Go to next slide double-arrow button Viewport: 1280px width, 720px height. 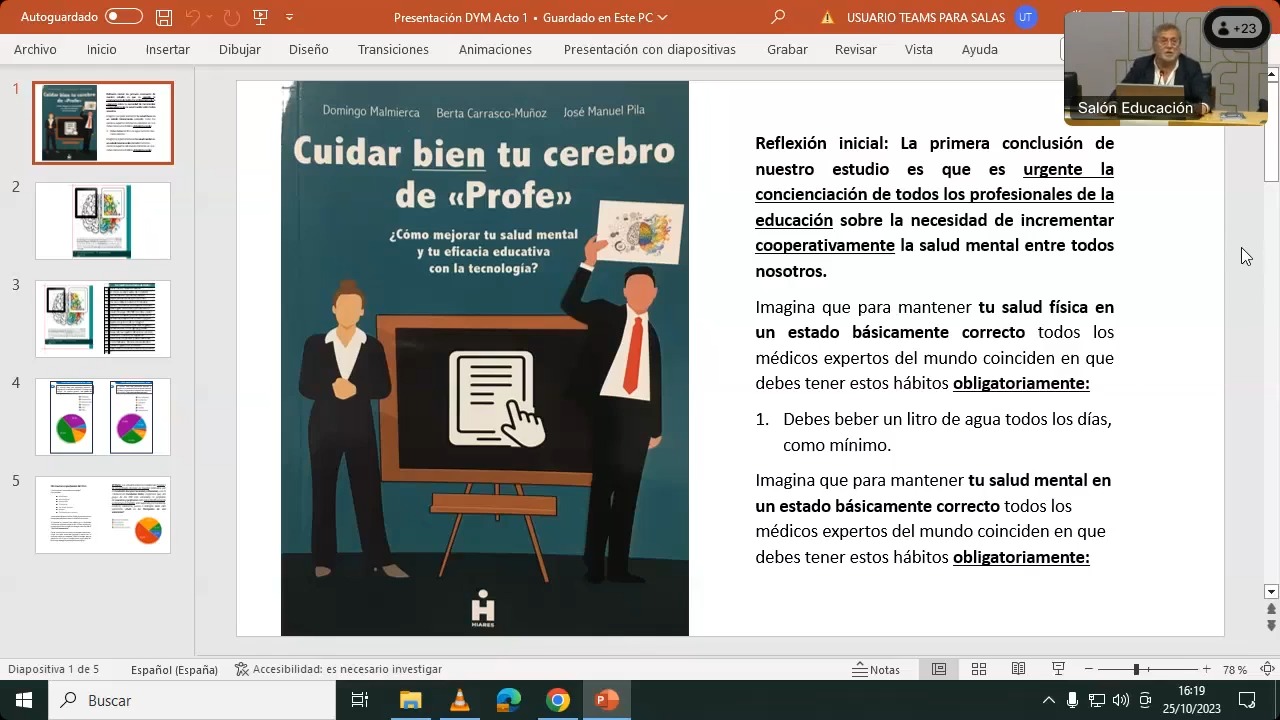[1272, 626]
